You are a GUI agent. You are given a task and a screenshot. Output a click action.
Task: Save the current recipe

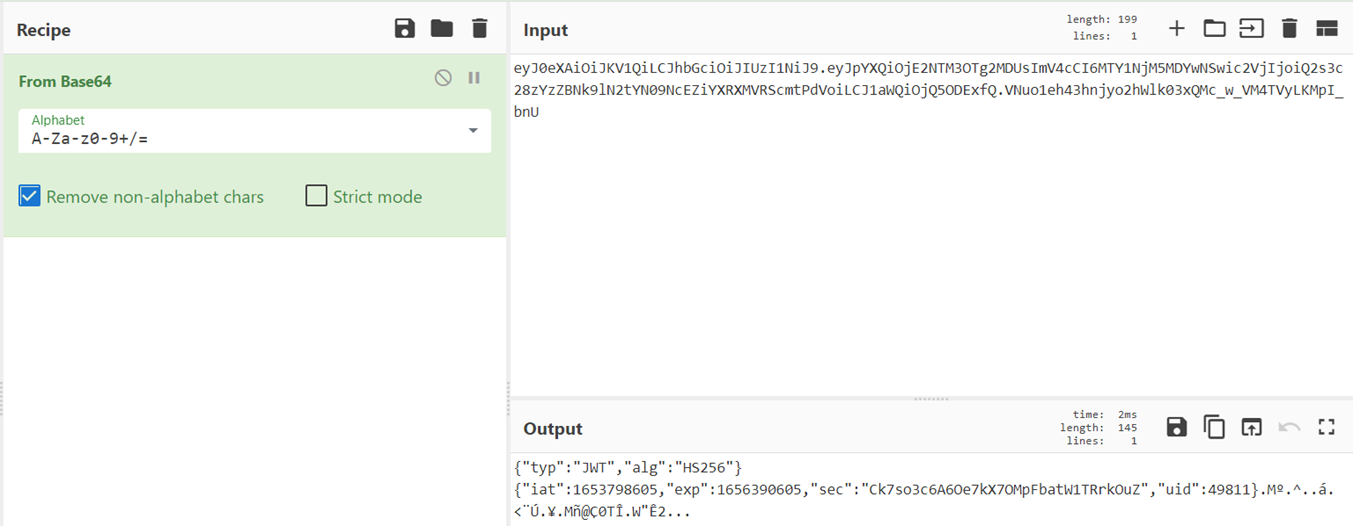point(404,28)
